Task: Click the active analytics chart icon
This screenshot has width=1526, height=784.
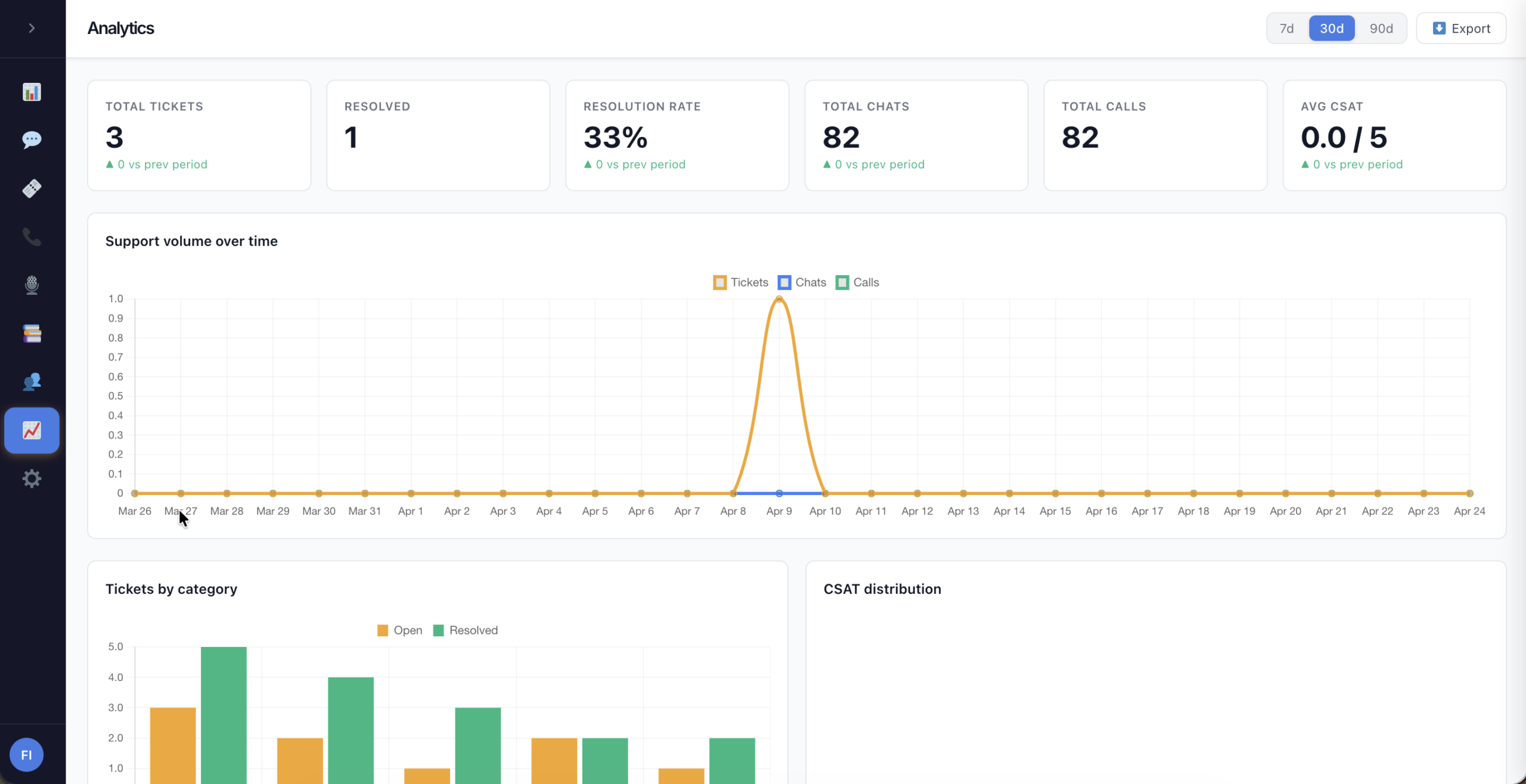Action: 32,430
